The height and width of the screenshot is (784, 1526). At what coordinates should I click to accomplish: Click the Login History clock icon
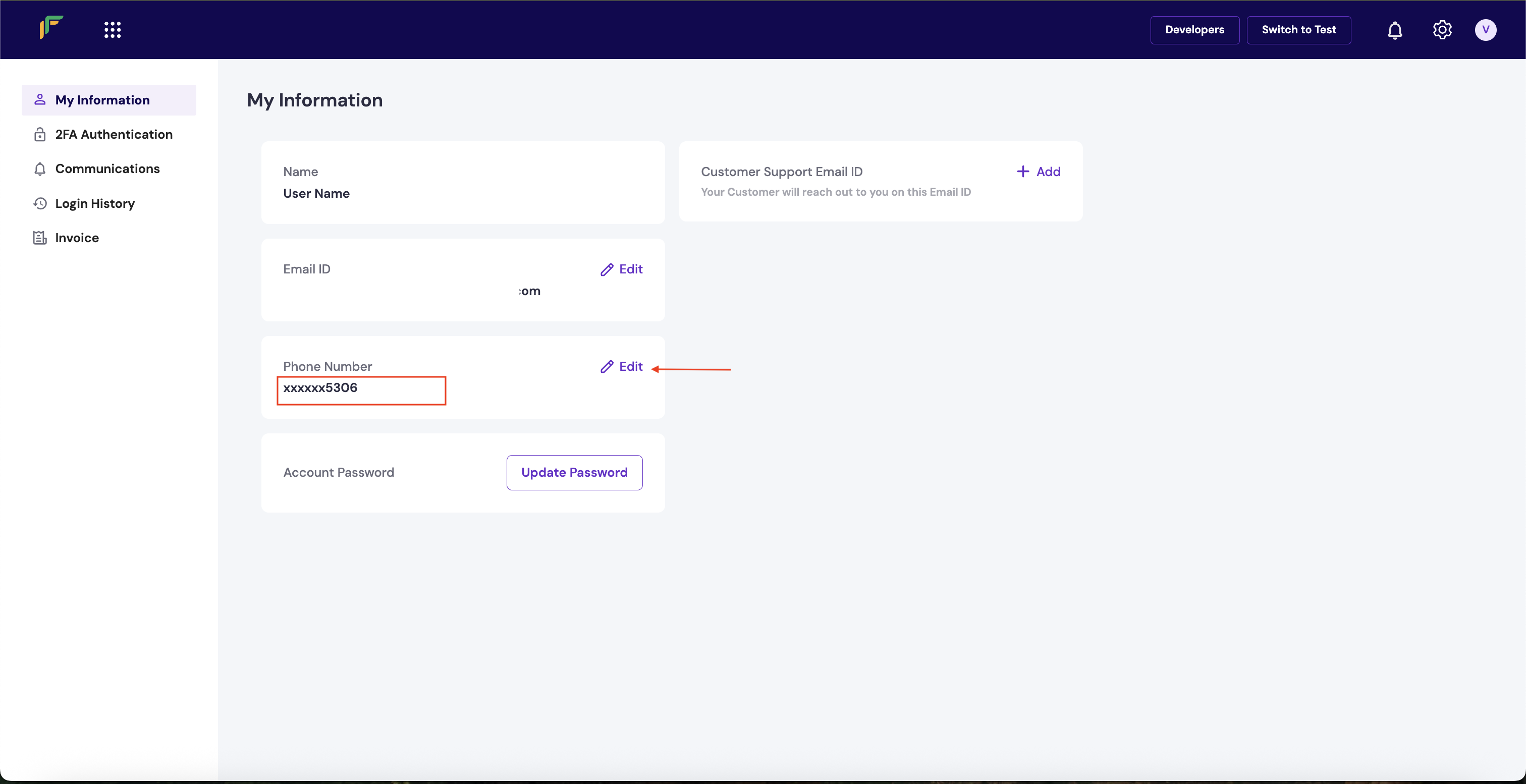[x=40, y=204]
